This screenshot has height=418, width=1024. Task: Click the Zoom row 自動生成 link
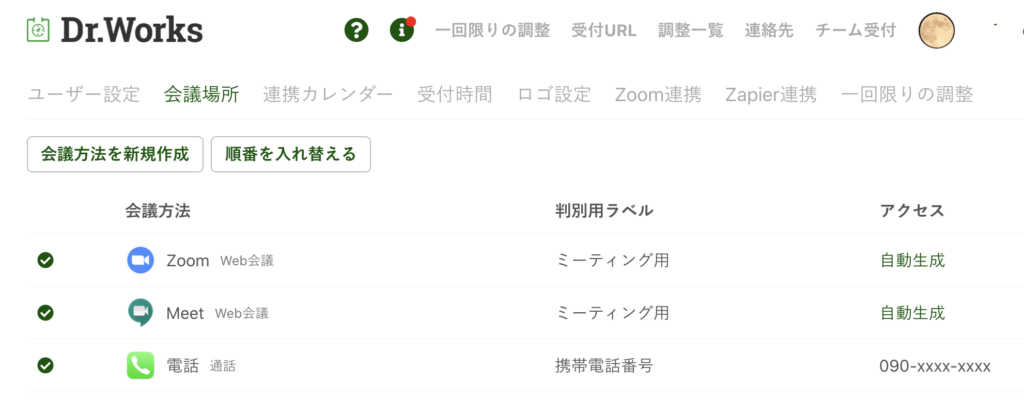tap(912, 261)
